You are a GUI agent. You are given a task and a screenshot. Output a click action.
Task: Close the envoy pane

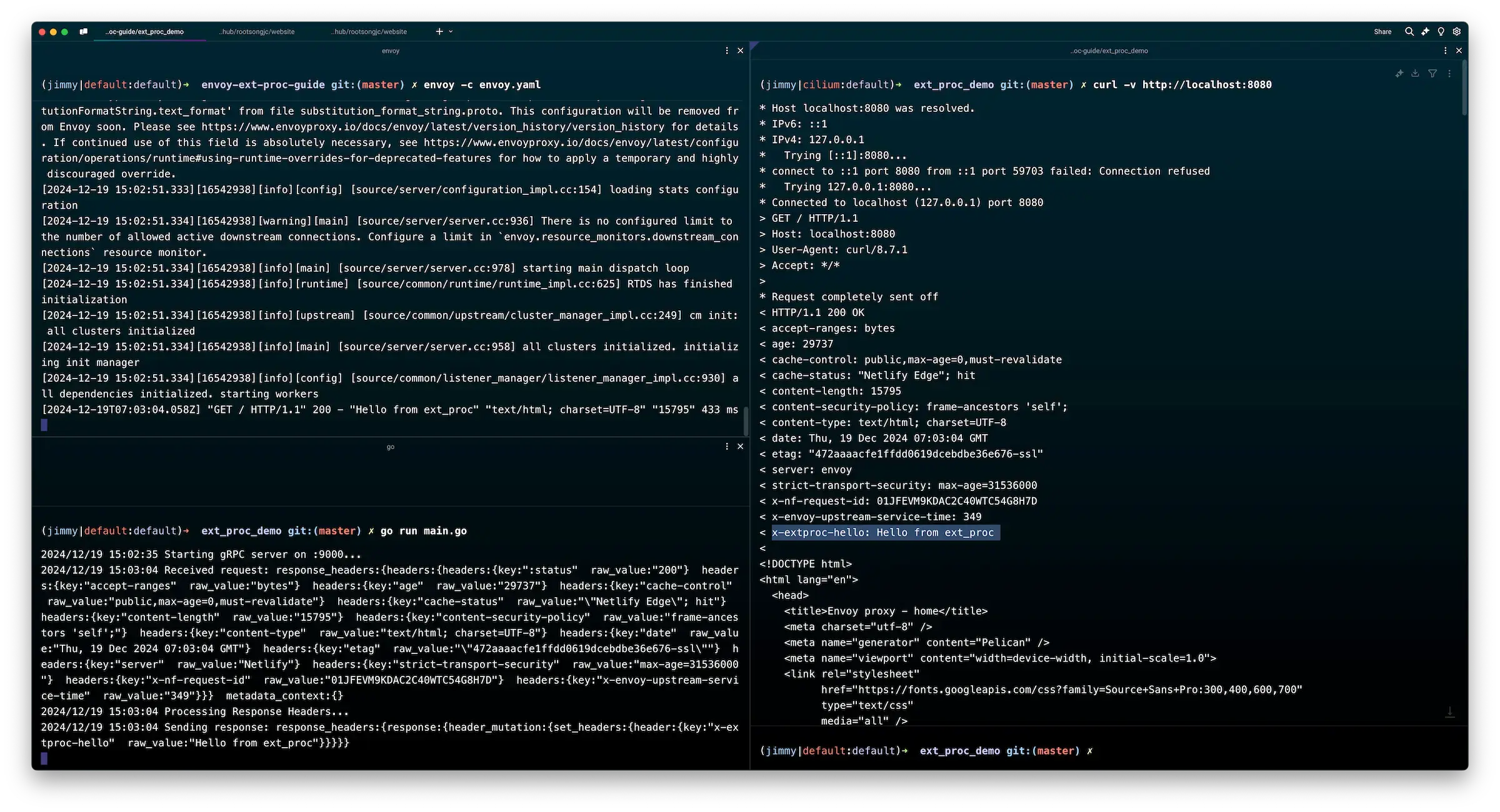(x=741, y=51)
